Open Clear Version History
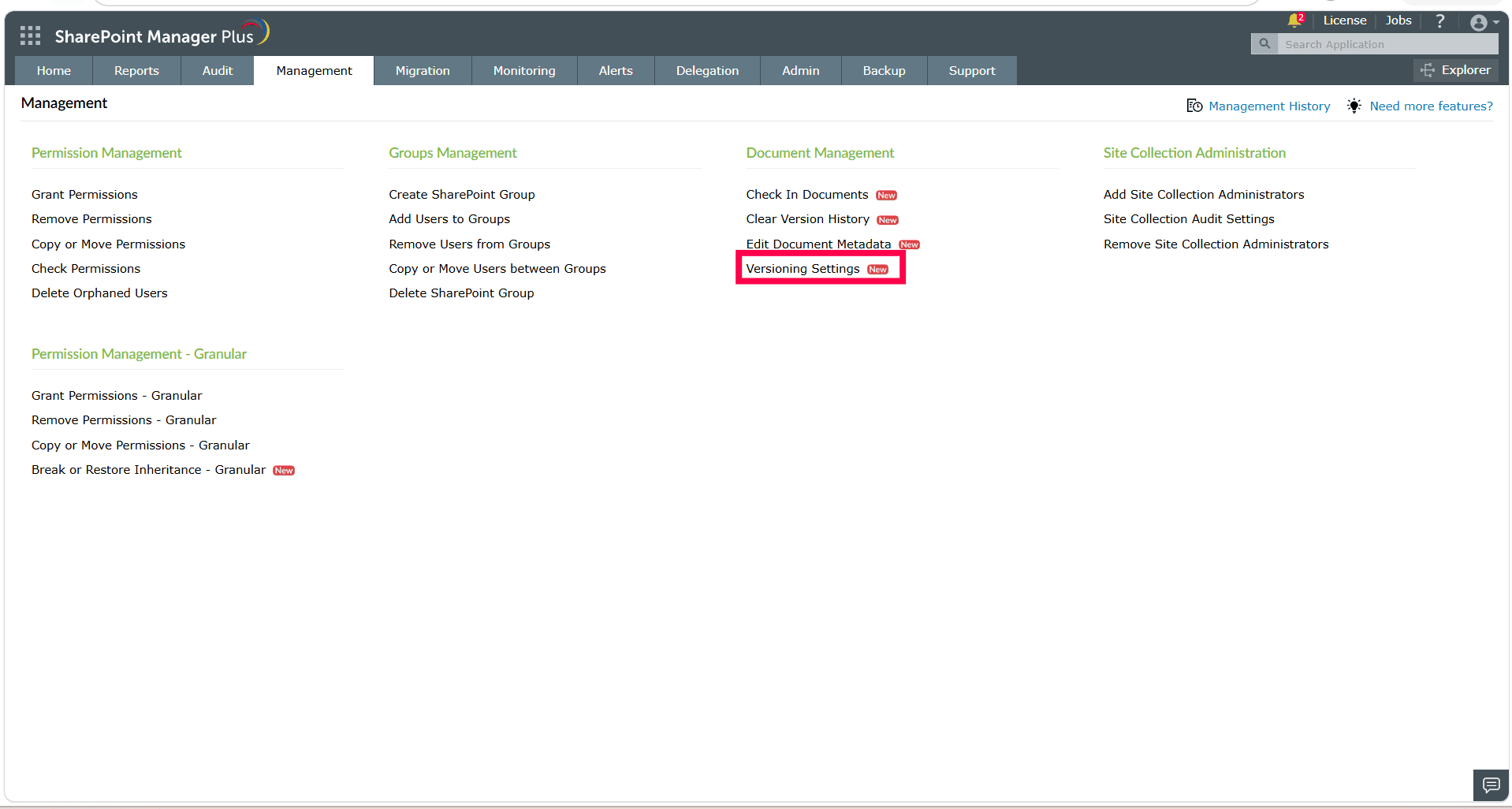 coord(808,219)
